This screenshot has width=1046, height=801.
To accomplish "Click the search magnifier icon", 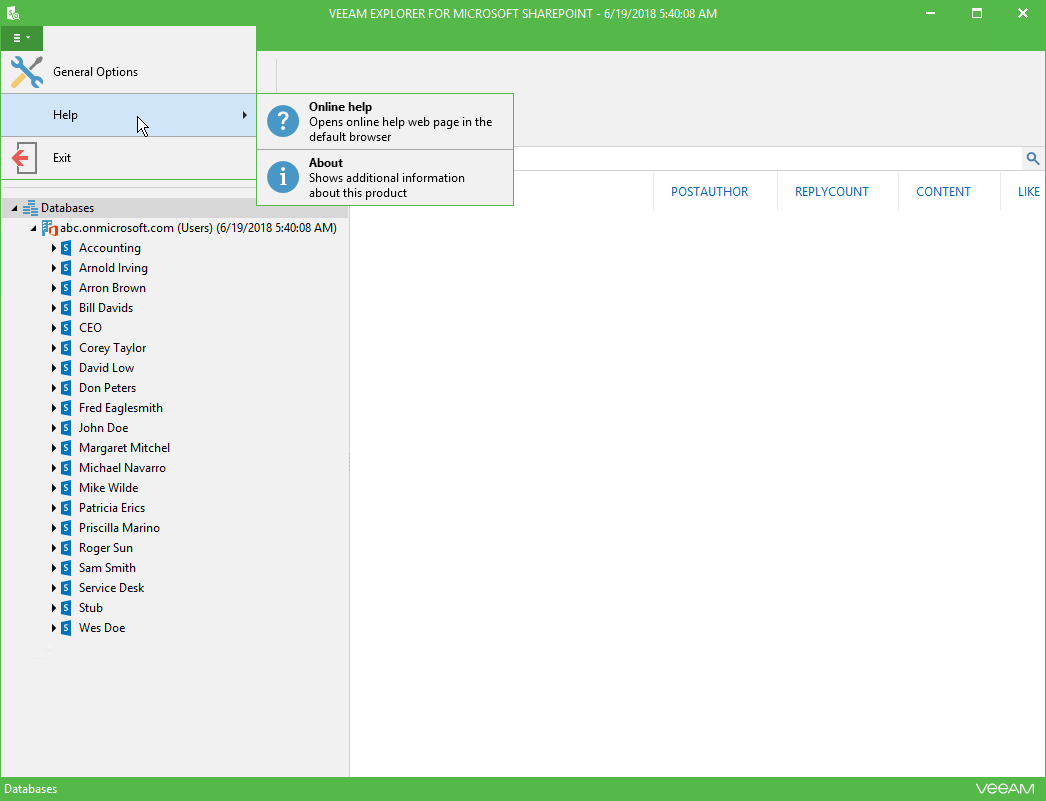I will 1033,158.
